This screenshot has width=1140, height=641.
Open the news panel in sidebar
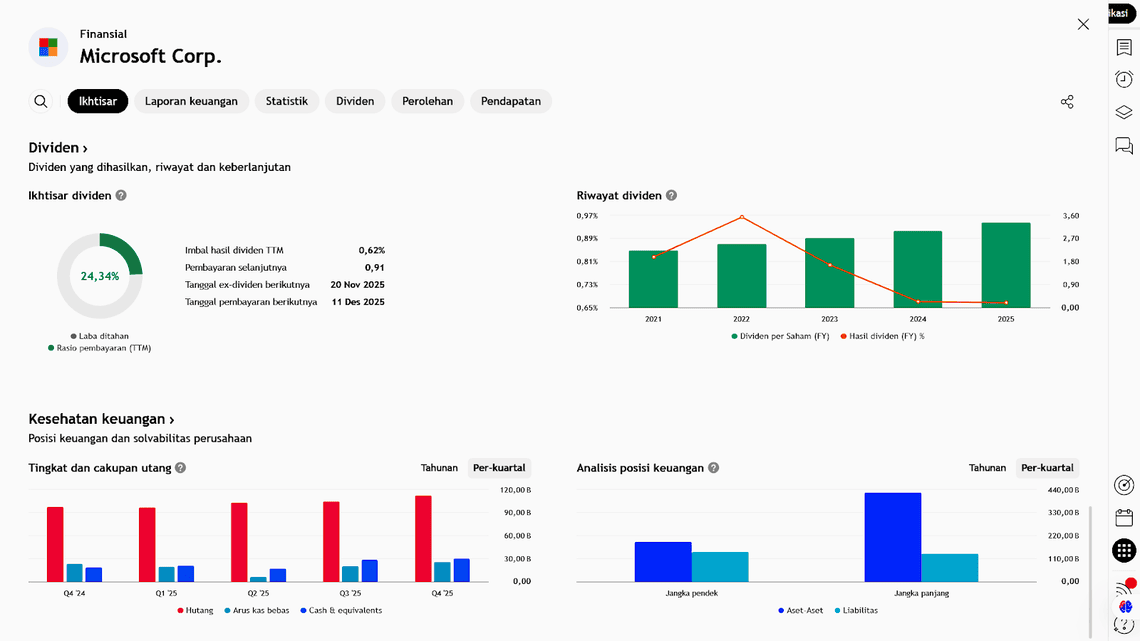[x=1124, y=48]
